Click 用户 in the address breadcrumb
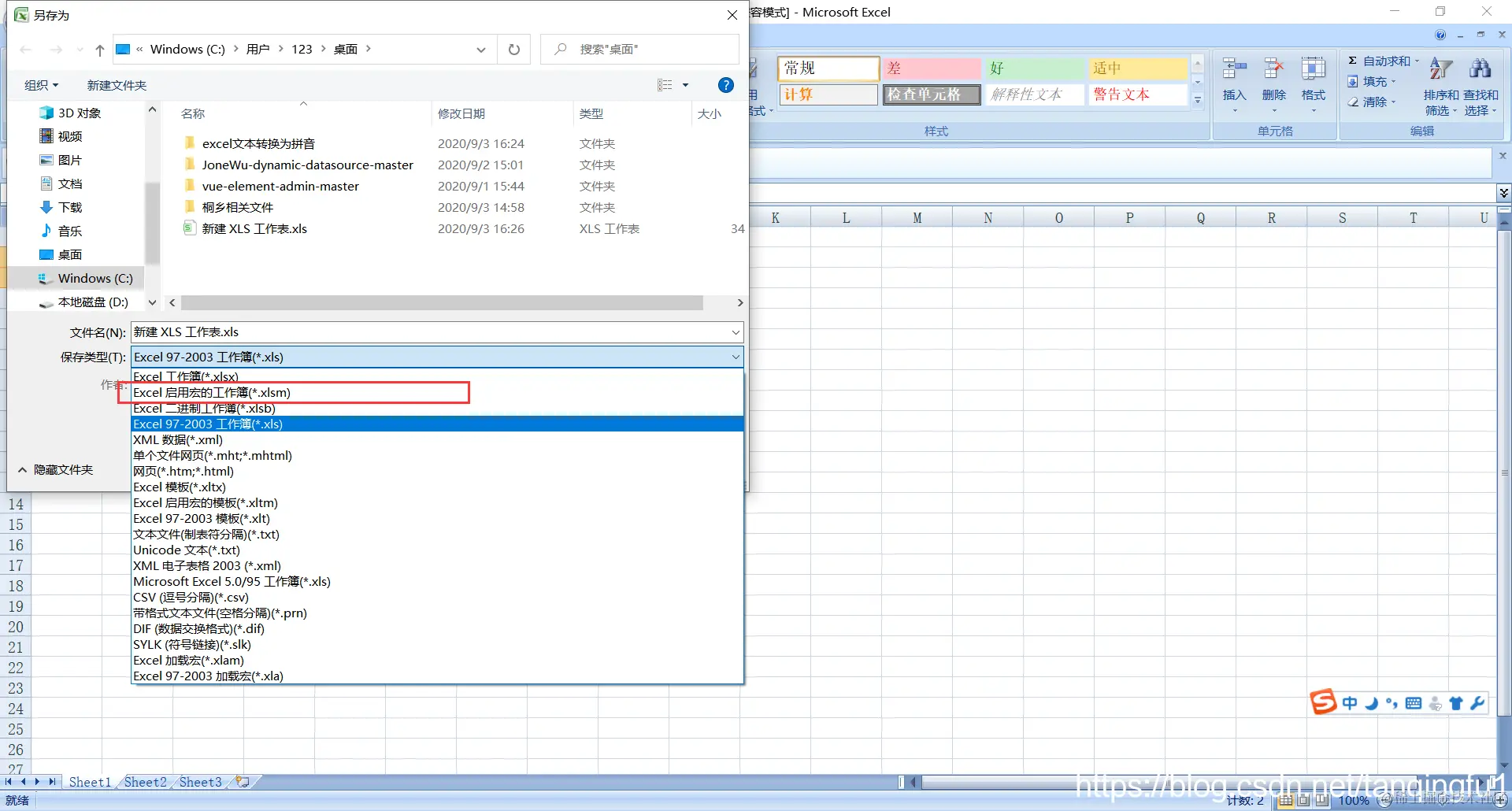The width and height of the screenshot is (1512, 811). tap(258, 50)
